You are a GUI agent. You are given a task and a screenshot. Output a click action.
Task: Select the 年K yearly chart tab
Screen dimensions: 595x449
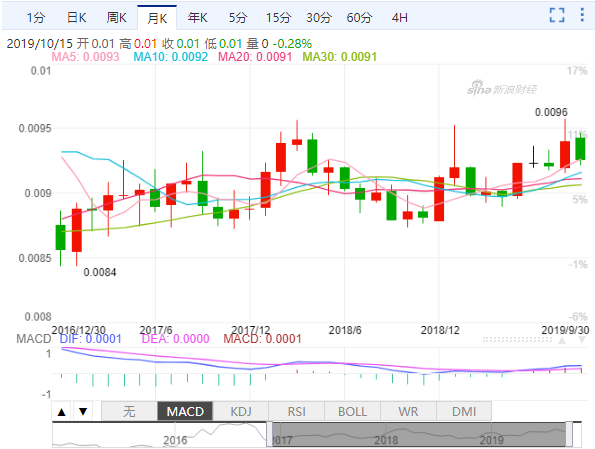pos(197,17)
